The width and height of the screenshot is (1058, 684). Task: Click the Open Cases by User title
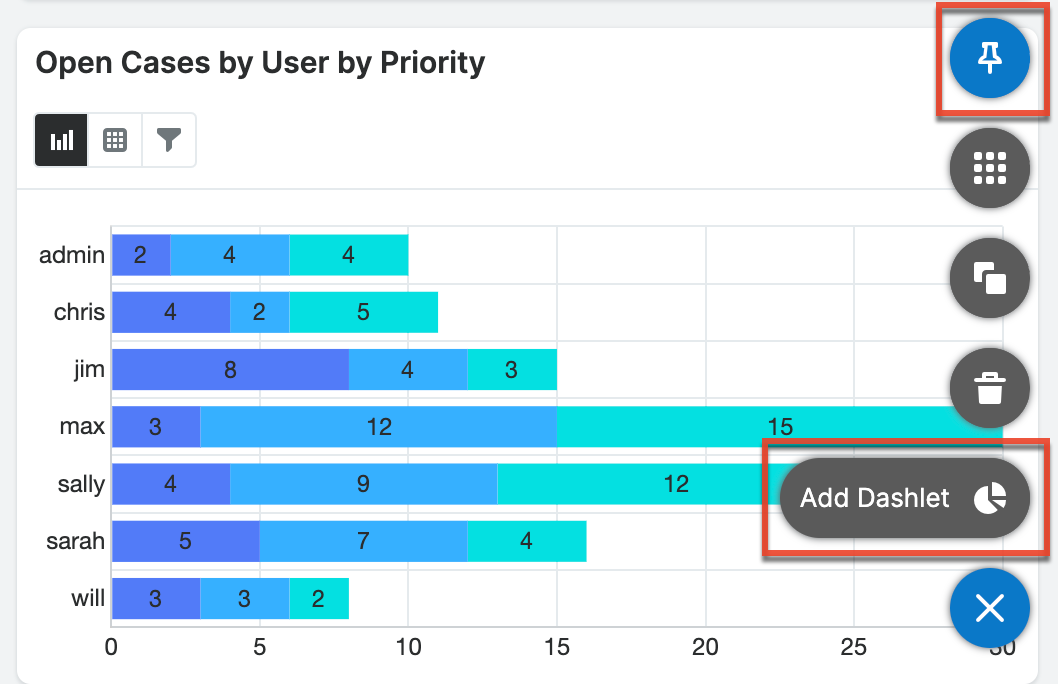coord(260,63)
